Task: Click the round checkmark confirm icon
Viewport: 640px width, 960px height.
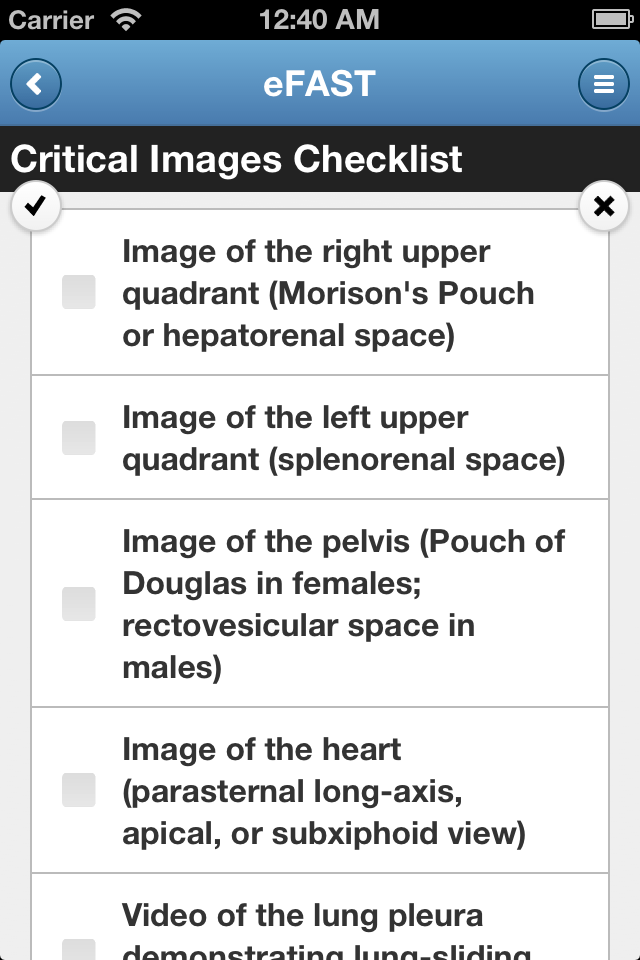Action: click(x=36, y=206)
